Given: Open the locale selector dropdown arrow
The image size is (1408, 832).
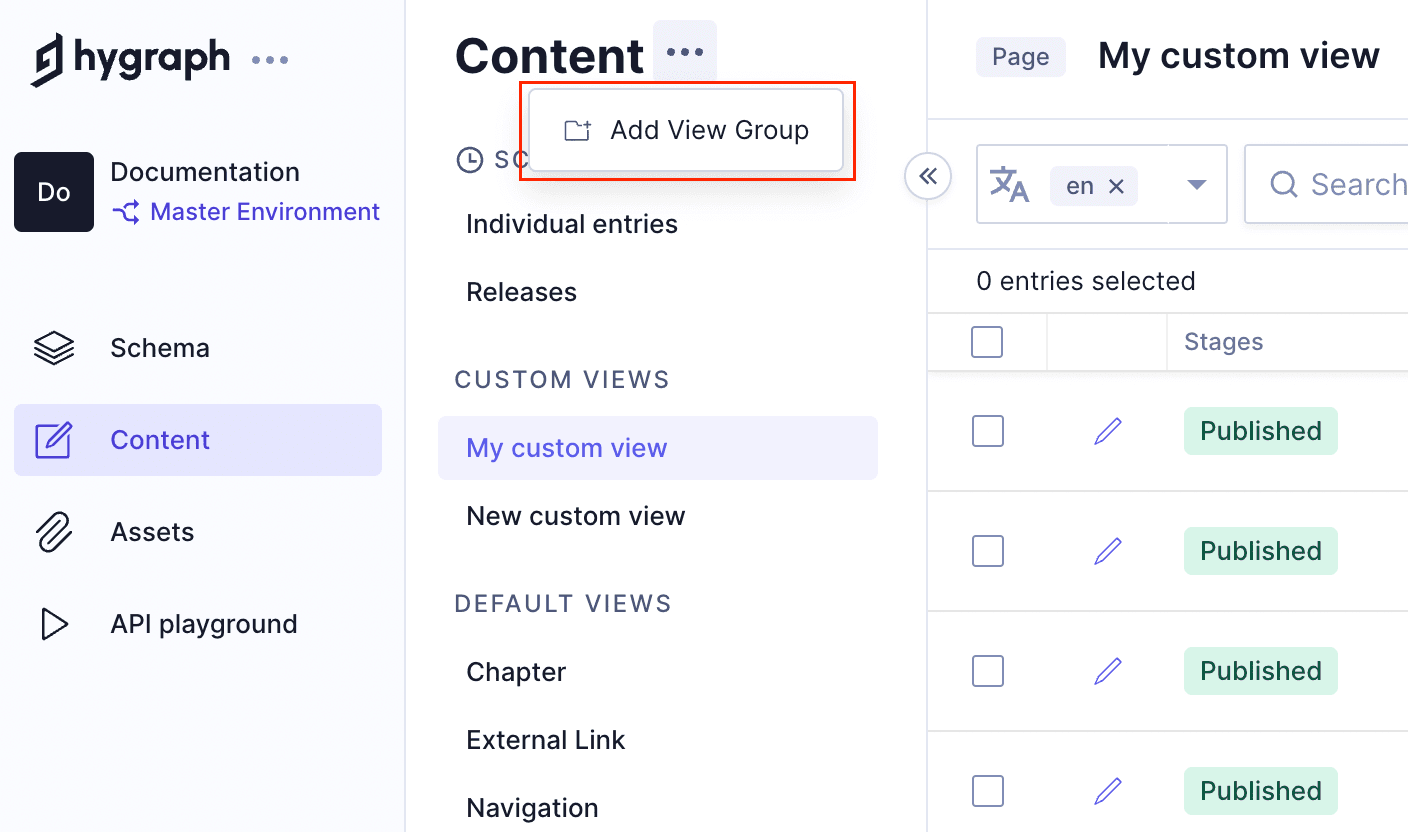Looking at the screenshot, I should pos(1196,184).
